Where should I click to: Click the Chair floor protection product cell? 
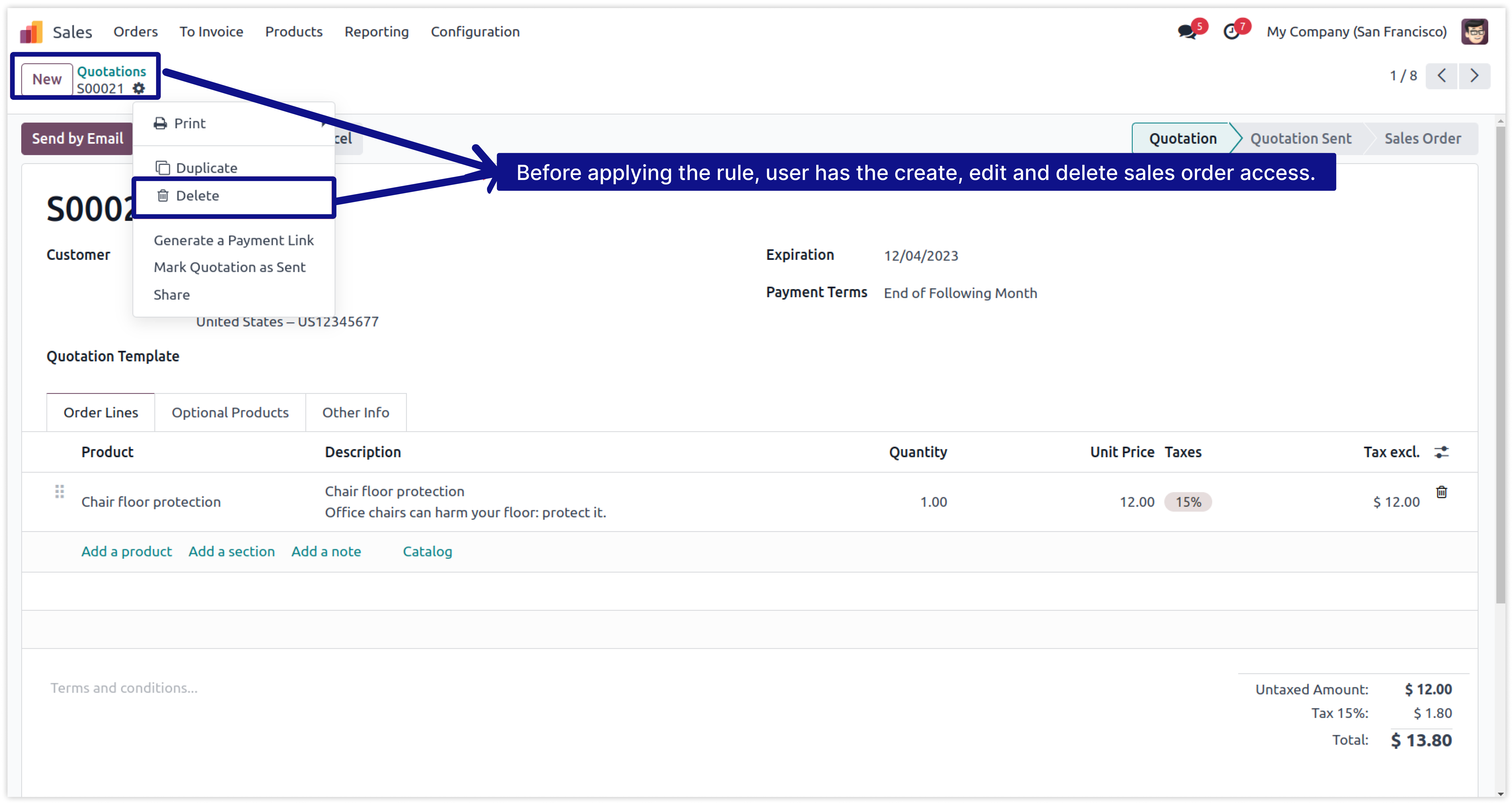point(151,502)
